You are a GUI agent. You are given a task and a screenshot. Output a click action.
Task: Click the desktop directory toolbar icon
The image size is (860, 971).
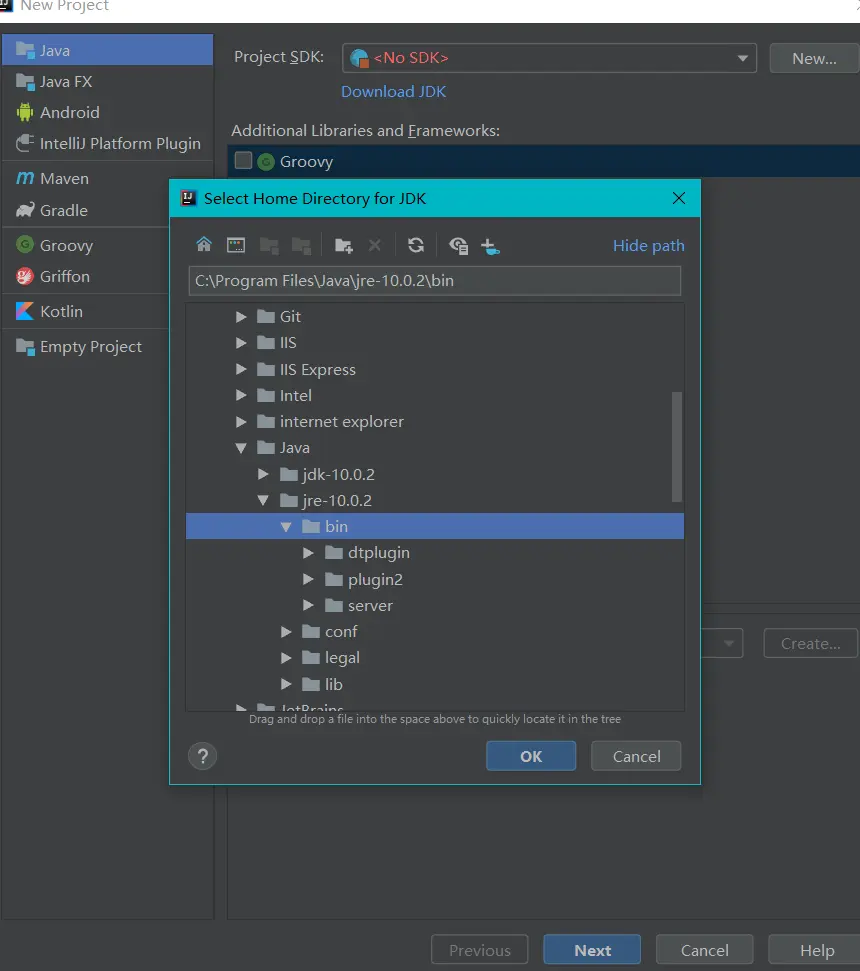click(236, 245)
